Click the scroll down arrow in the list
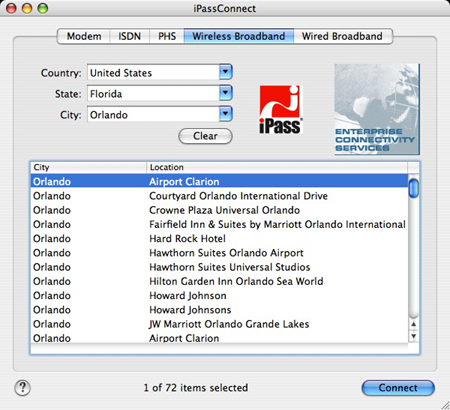This screenshot has height=410, width=450. point(413,336)
